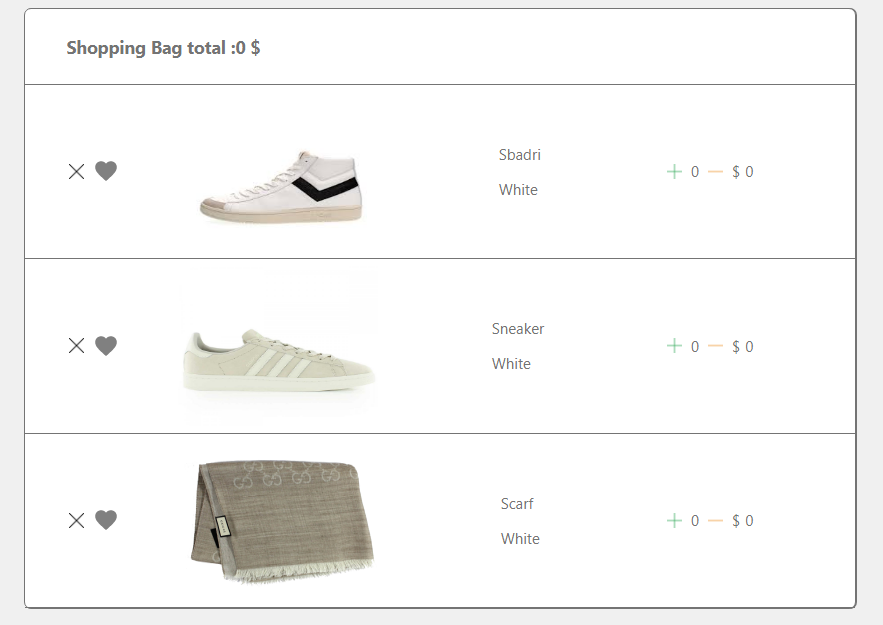Decrease the Scarf quantity with the minus icon

tap(714, 520)
